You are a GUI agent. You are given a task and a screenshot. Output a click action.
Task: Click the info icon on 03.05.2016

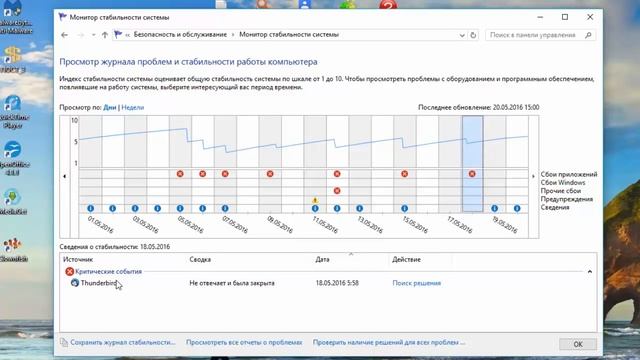pyautogui.click(x=135, y=209)
